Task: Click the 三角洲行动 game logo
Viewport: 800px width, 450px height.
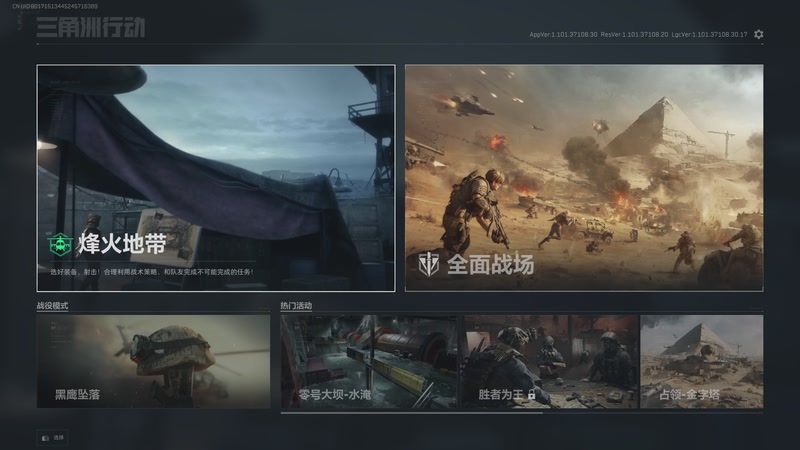Action: (91, 27)
